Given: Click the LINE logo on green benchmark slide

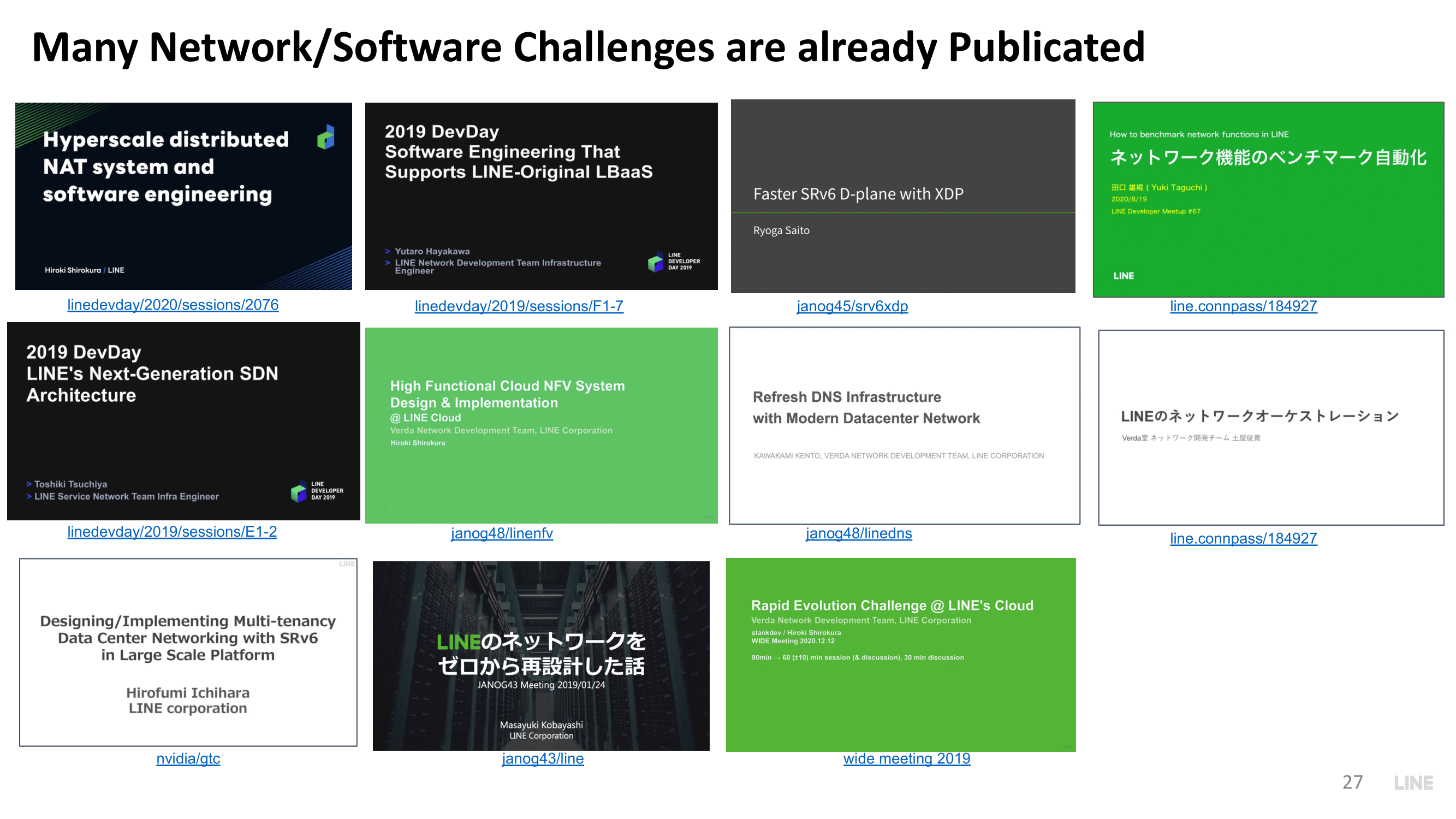Looking at the screenshot, I should (x=1123, y=276).
